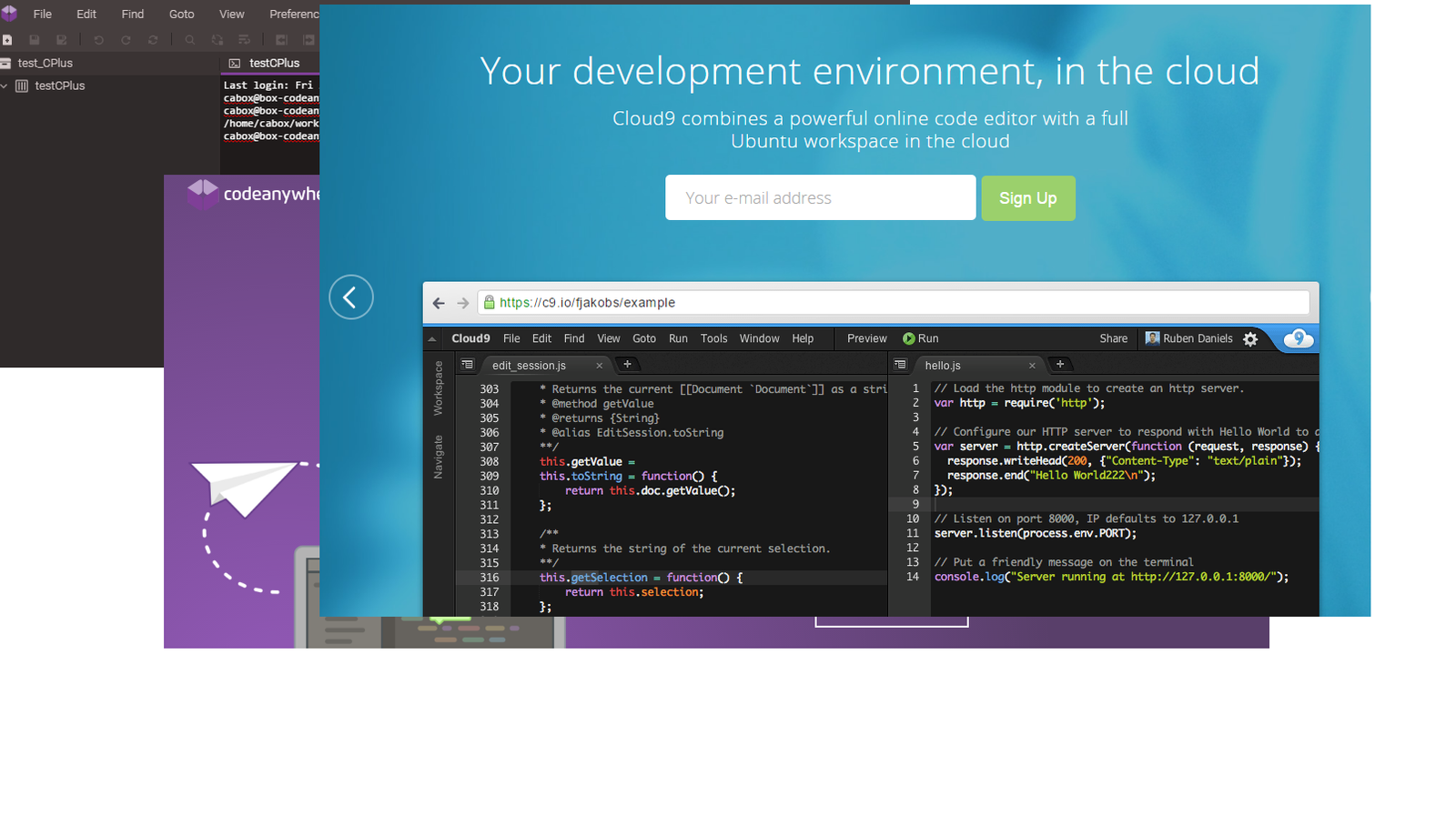Click the highlighted getSelection word in editor

[610, 578]
